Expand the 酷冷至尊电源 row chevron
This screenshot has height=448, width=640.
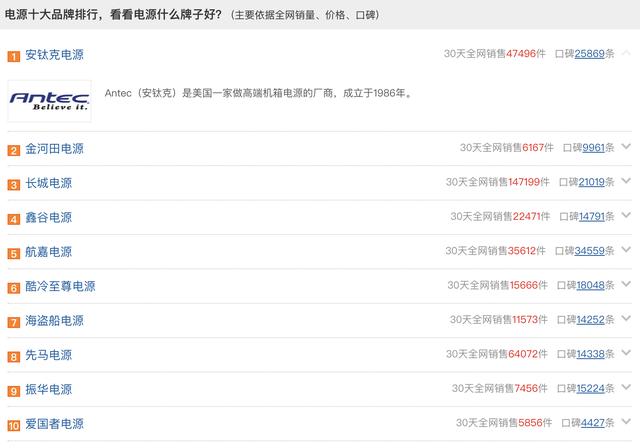pos(626,284)
